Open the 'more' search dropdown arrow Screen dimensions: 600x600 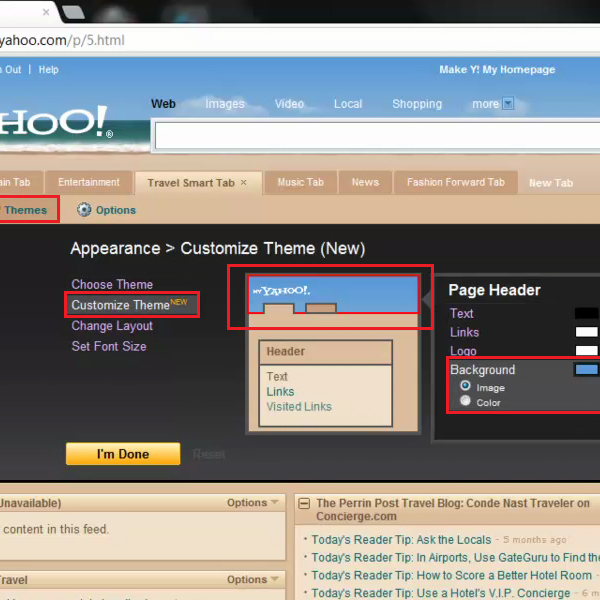point(508,103)
